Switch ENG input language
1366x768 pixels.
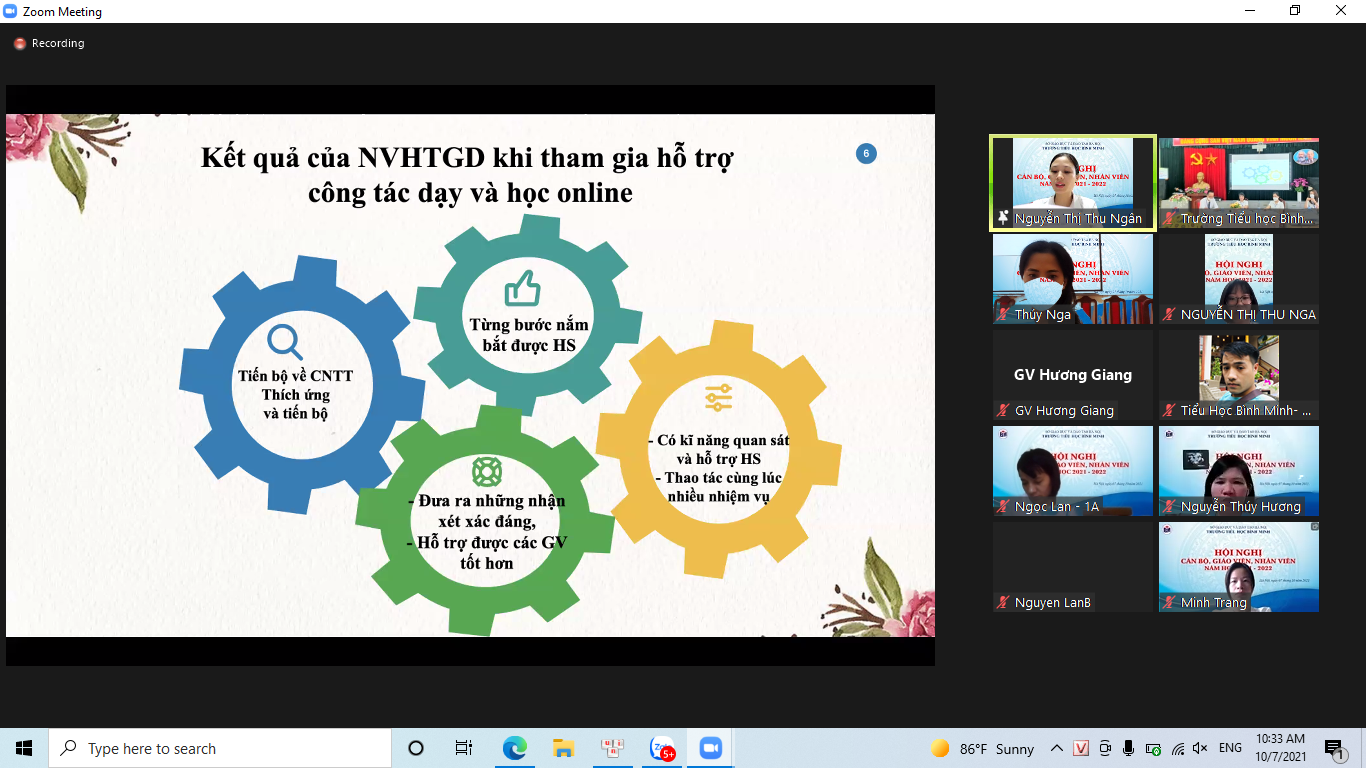coord(1230,748)
